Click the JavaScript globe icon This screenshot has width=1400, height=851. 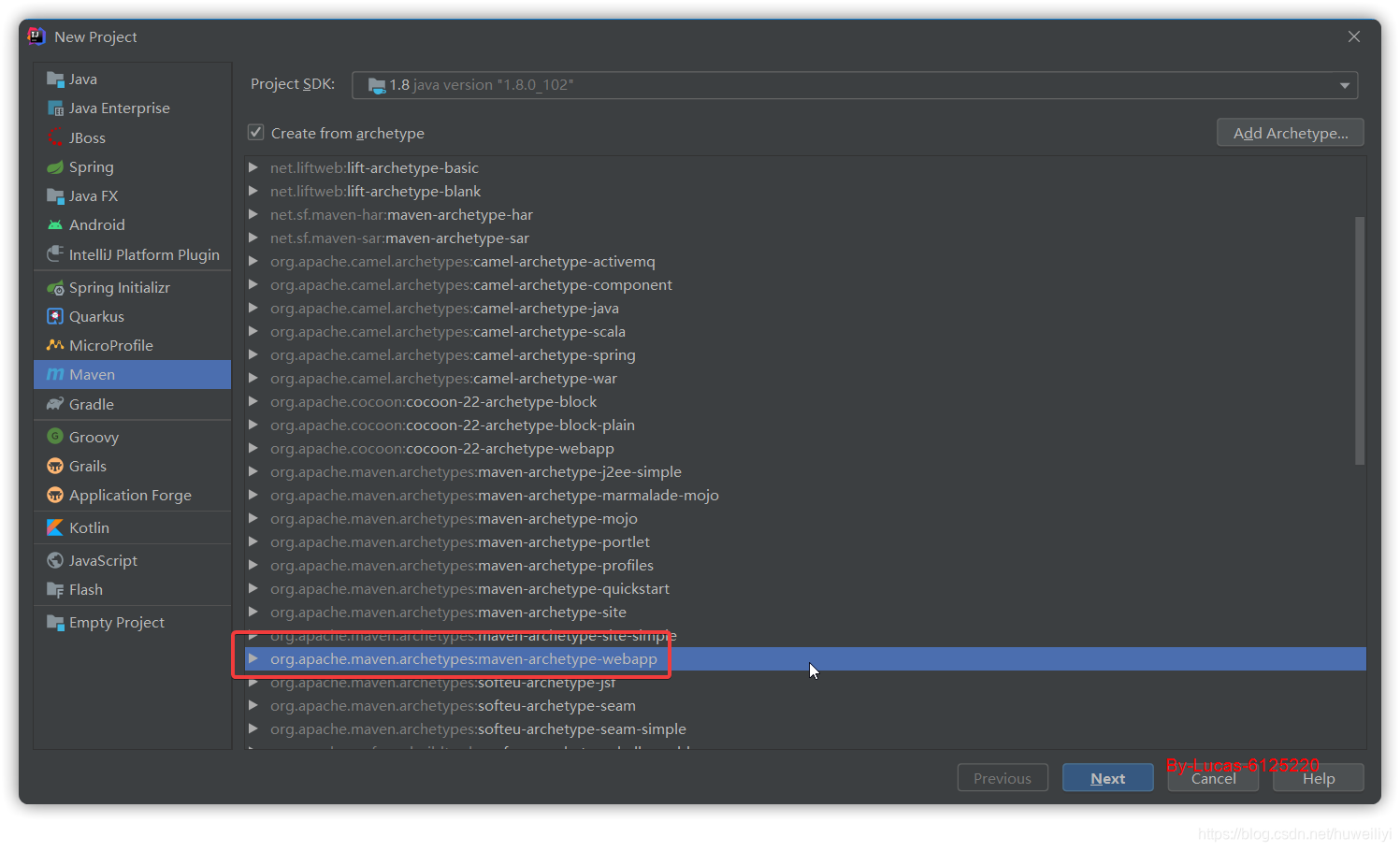55,560
